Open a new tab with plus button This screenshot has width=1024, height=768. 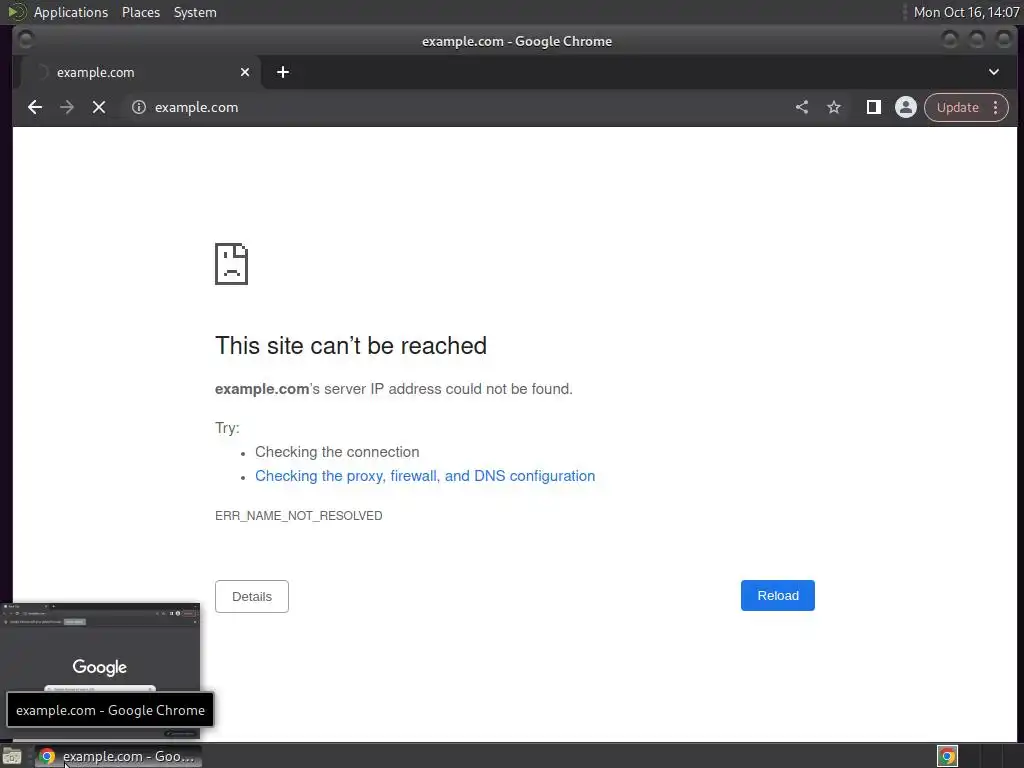click(x=283, y=72)
